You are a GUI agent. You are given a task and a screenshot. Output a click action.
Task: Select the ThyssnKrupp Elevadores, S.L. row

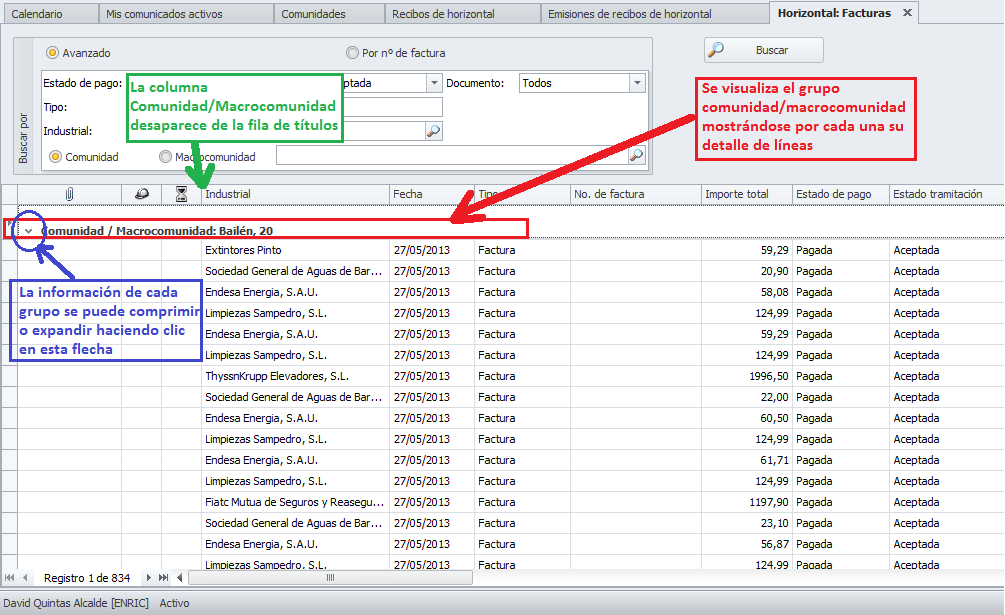tap(511, 376)
